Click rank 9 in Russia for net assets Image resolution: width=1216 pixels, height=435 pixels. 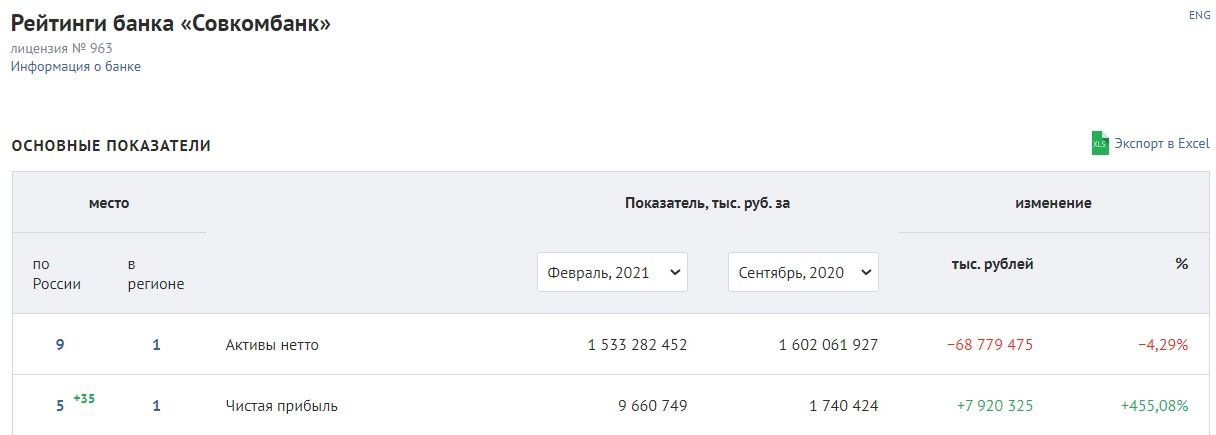60,345
